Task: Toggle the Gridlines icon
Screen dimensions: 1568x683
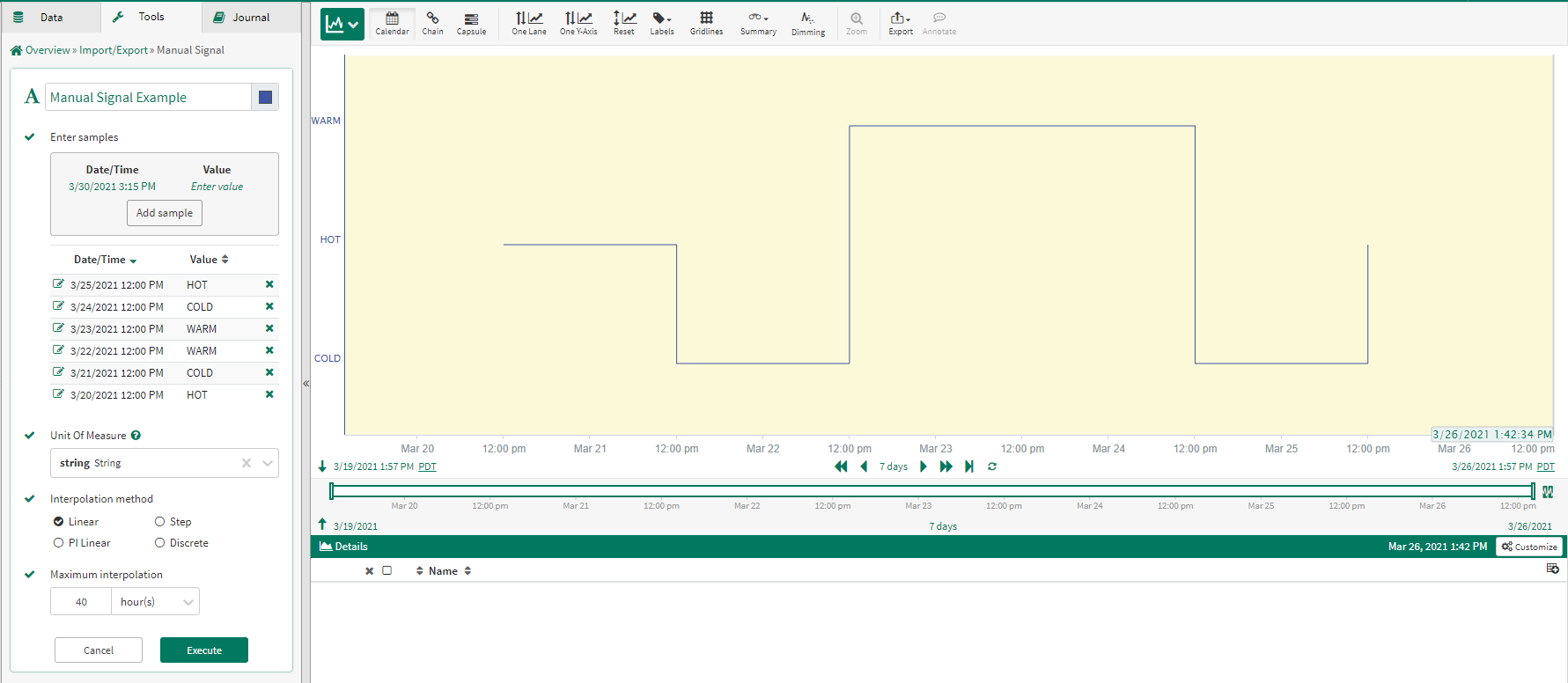Action: tap(706, 23)
